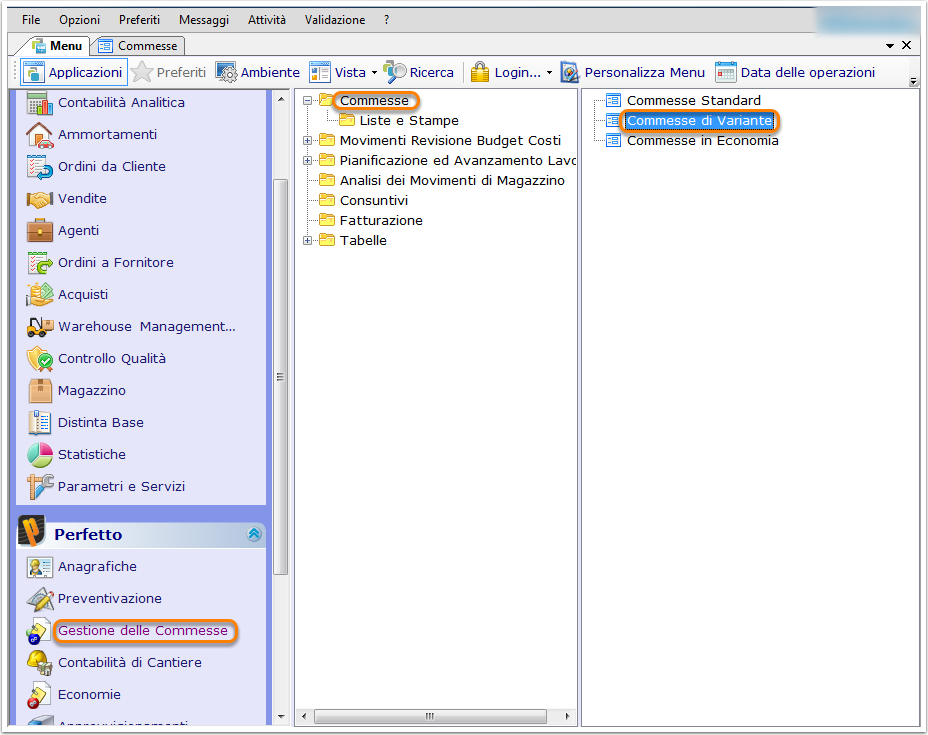This screenshot has height=735, width=928.
Task: Close the current tab with X
Action: (x=906, y=45)
